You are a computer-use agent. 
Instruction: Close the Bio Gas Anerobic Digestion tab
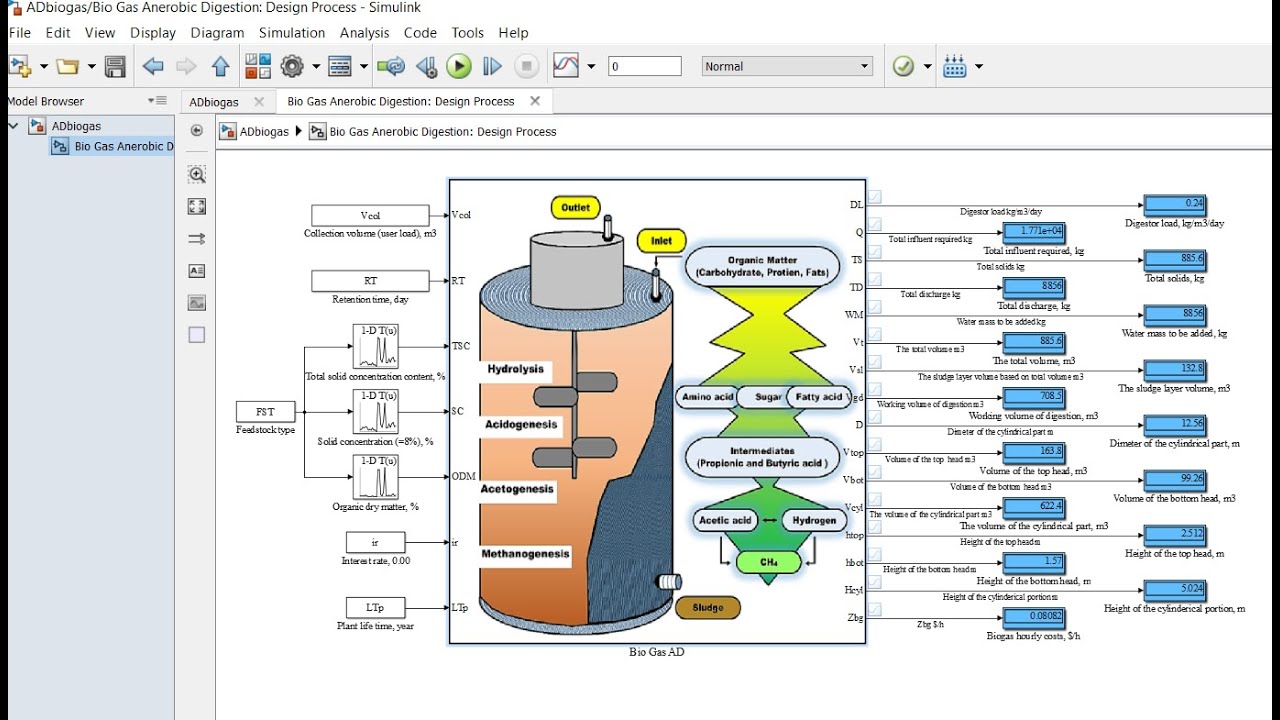(x=535, y=101)
